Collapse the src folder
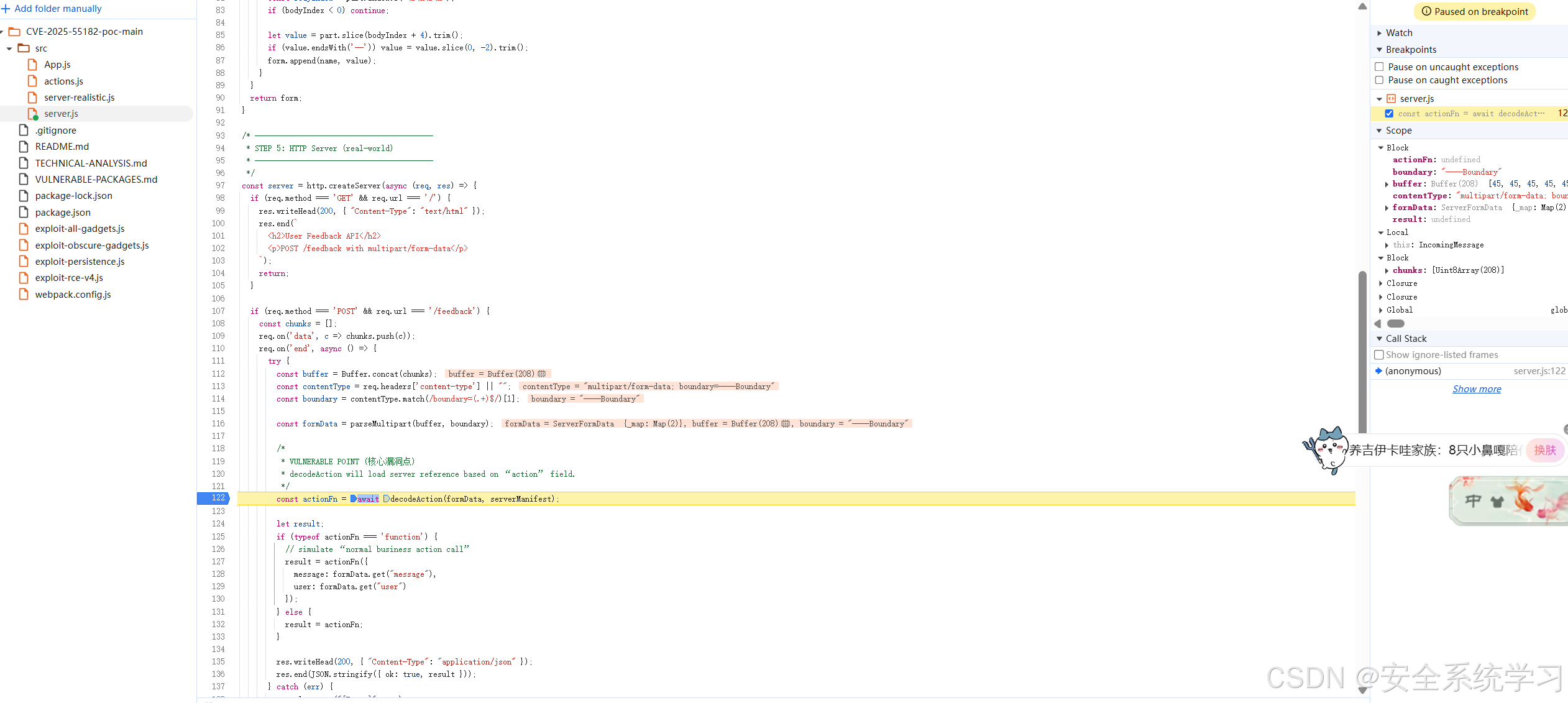Image resolution: width=1568 pixels, height=703 pixels. [x=9, y=48]
